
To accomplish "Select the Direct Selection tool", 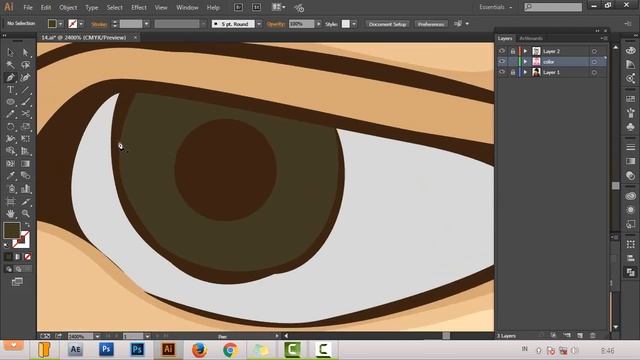I will tap(25, 52).
